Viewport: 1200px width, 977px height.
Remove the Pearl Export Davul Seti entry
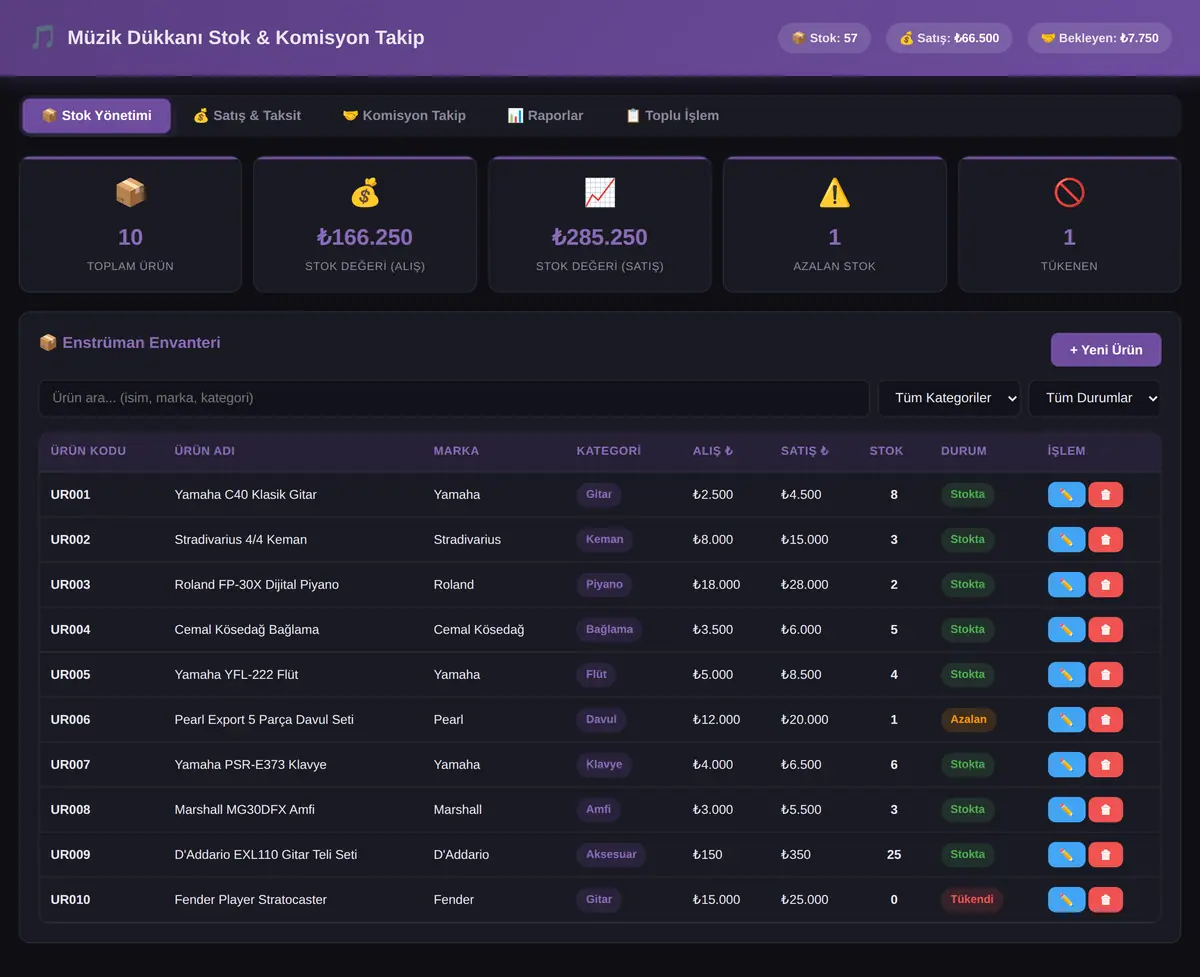[x=1105, y=720]
